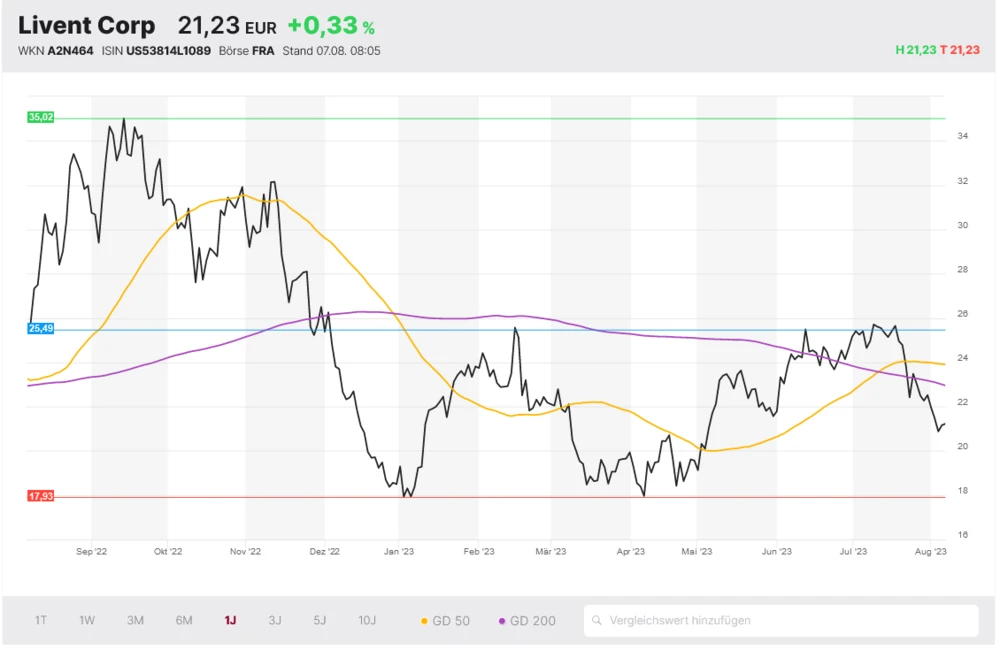Switch chart to 6M period
The image size is (1000, 650).
pyautogui.click(x=184, y=620)
